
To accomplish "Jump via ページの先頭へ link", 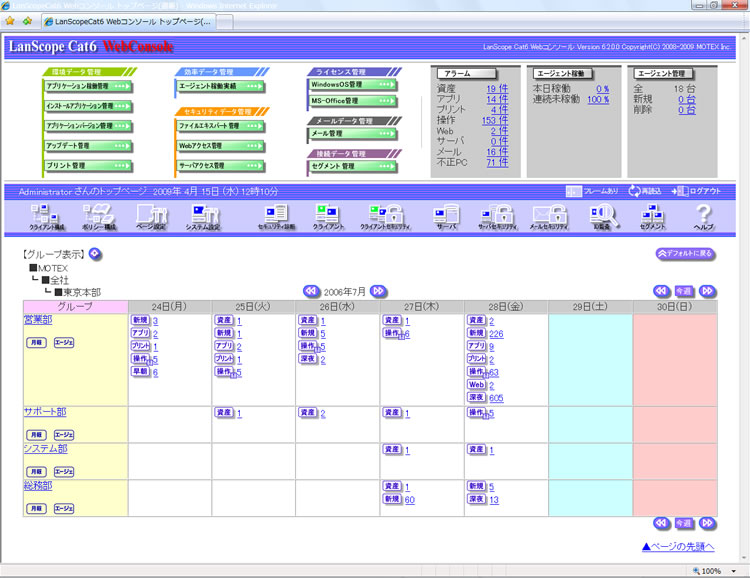I will click(678, 546).
